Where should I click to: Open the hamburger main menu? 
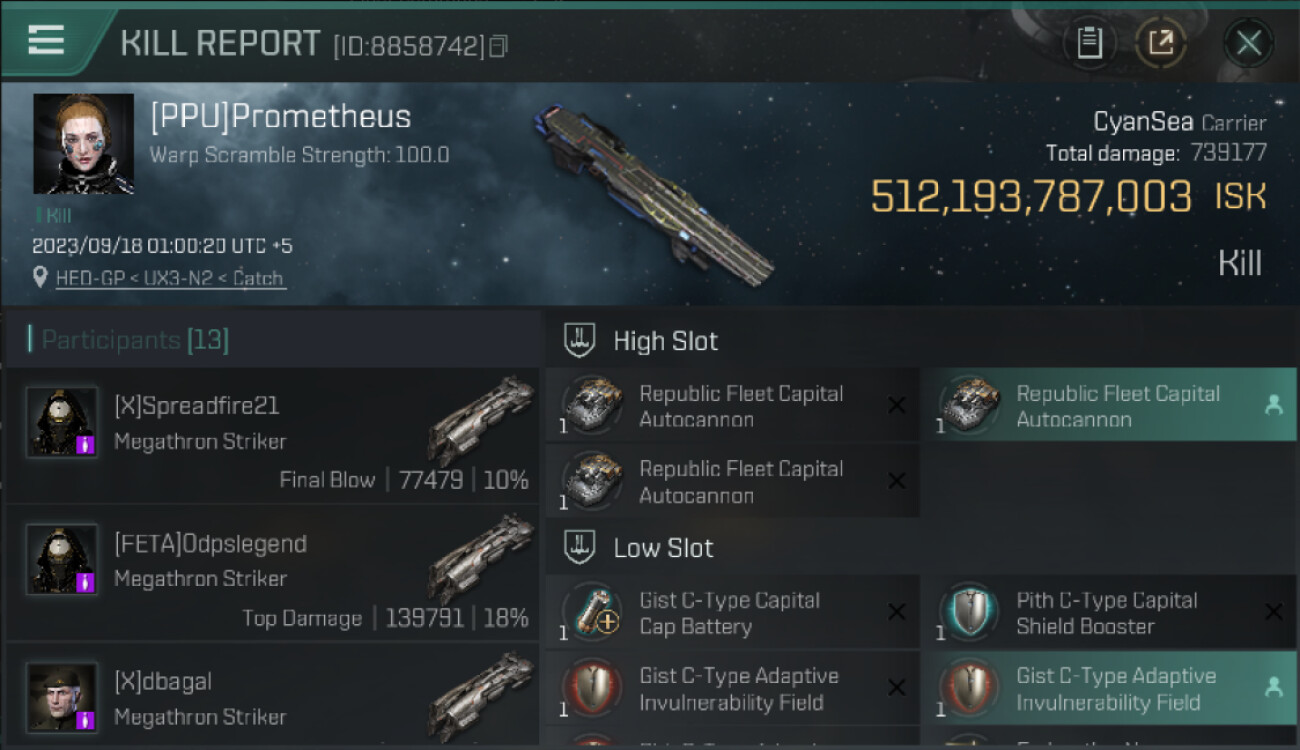(46, 40)
